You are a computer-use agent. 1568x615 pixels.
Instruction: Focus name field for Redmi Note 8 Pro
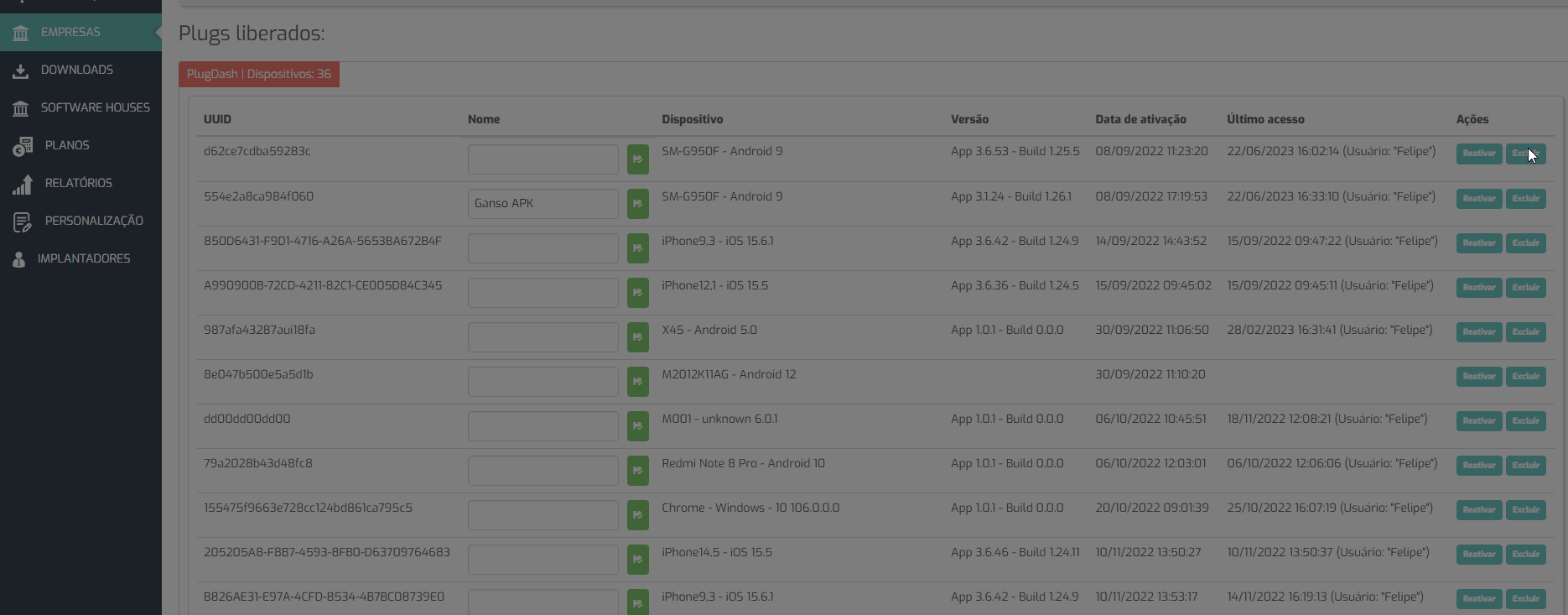pyautogui.click(x=543, y=471)
